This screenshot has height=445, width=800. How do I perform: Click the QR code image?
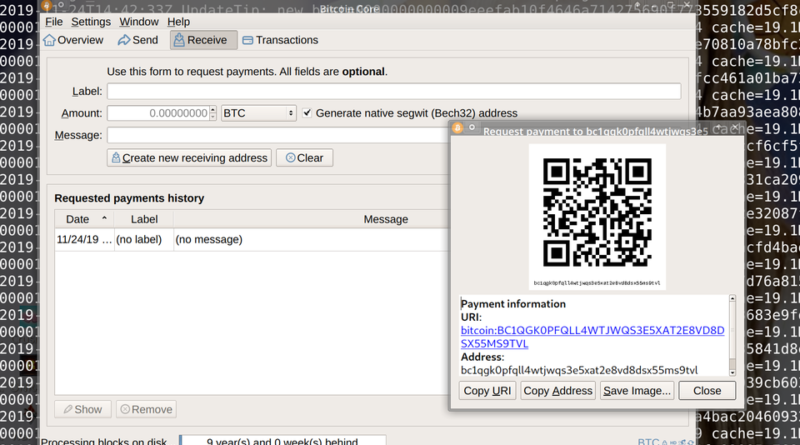pyautogui.click(x=597, y=212)
